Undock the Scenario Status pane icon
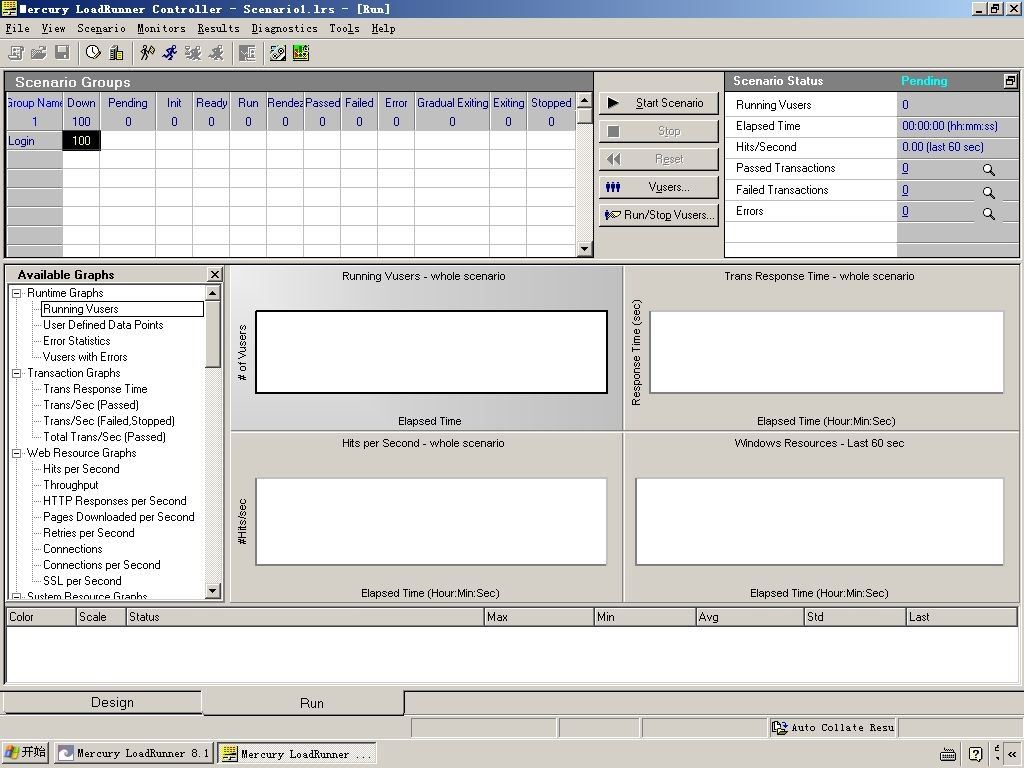The image size is (1024, 768). 1010,81
